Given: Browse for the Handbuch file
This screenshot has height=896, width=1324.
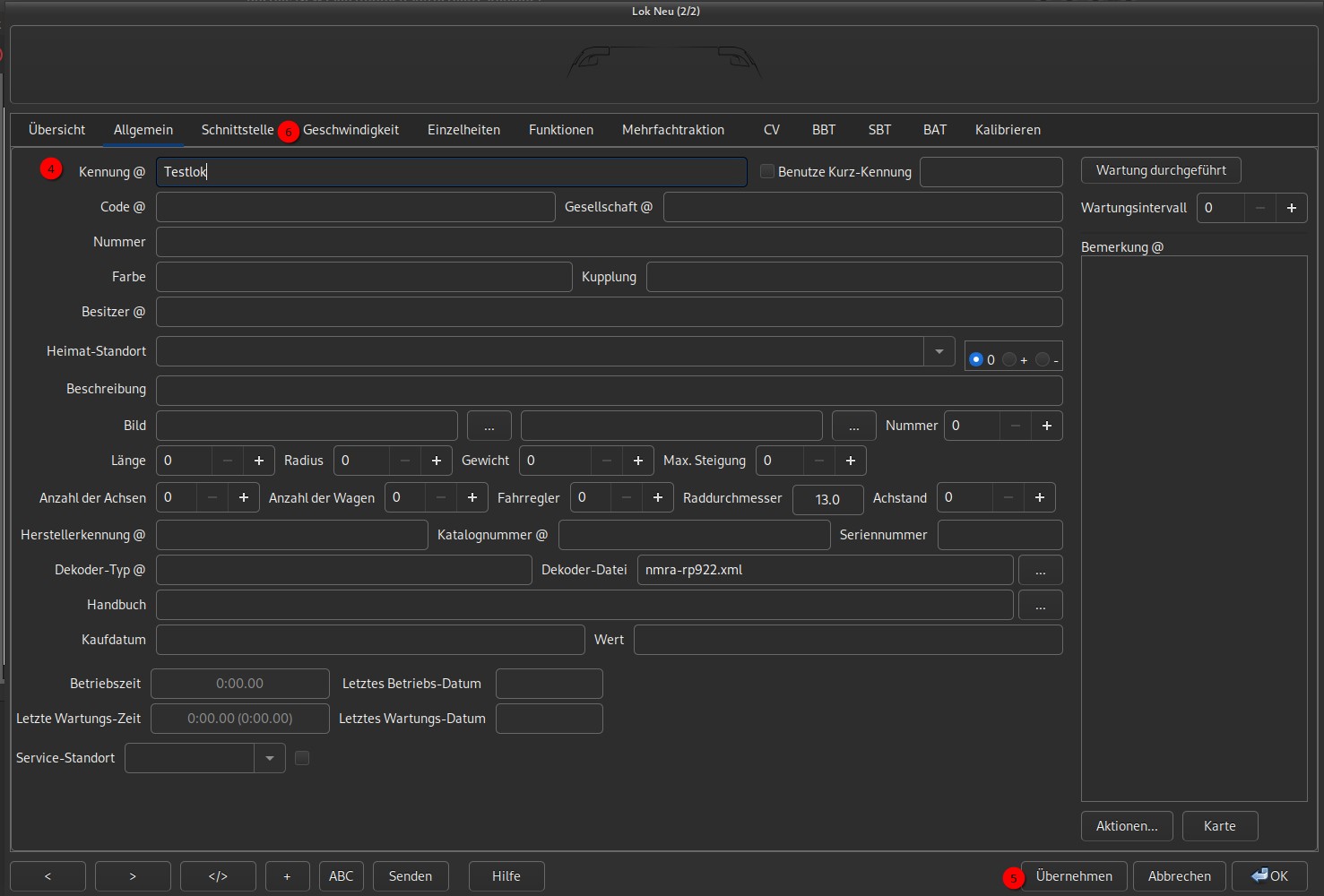Looking at the screenshot, I should (x=1040, y=606).
